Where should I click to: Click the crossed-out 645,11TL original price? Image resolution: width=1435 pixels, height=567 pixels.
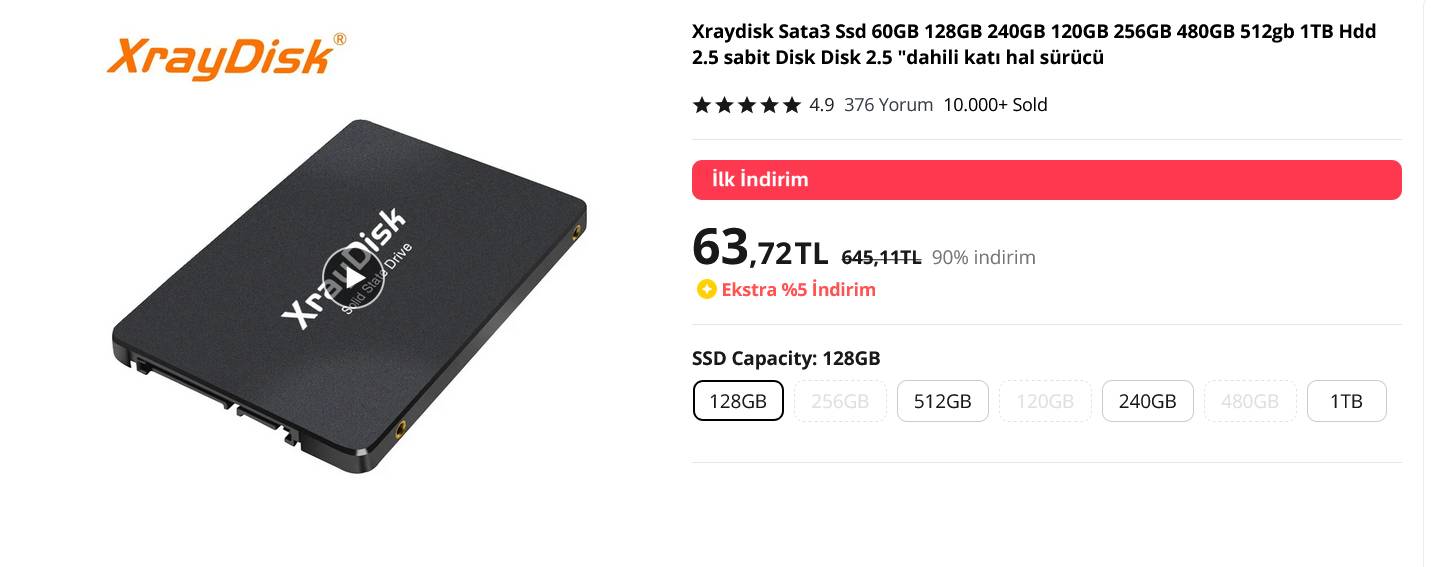[x=881, y=257]
